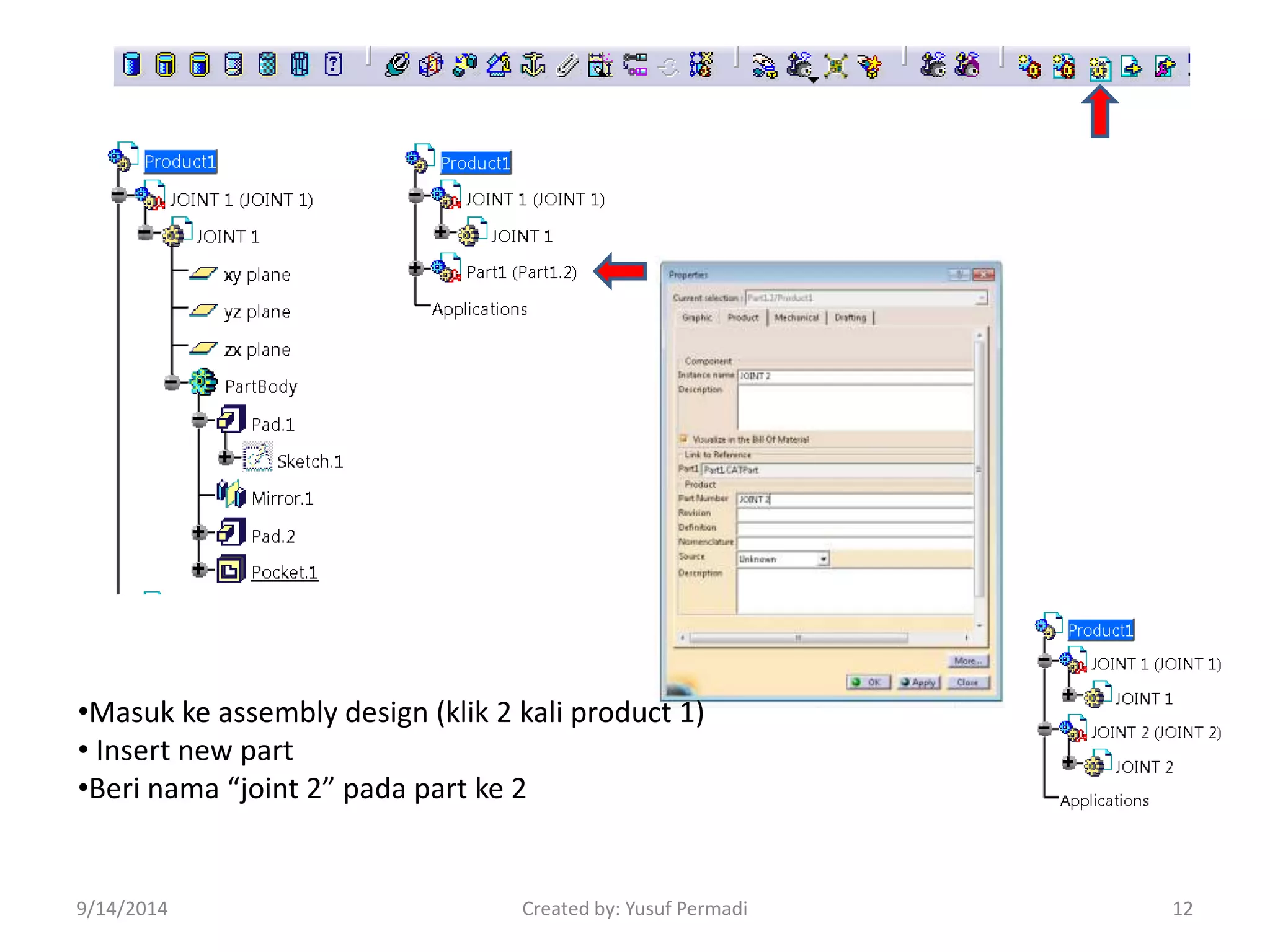The image size is (1270, 952).
Task: Insert a new Component icon
Action: pyautogui.click(x=1029, y=66)
